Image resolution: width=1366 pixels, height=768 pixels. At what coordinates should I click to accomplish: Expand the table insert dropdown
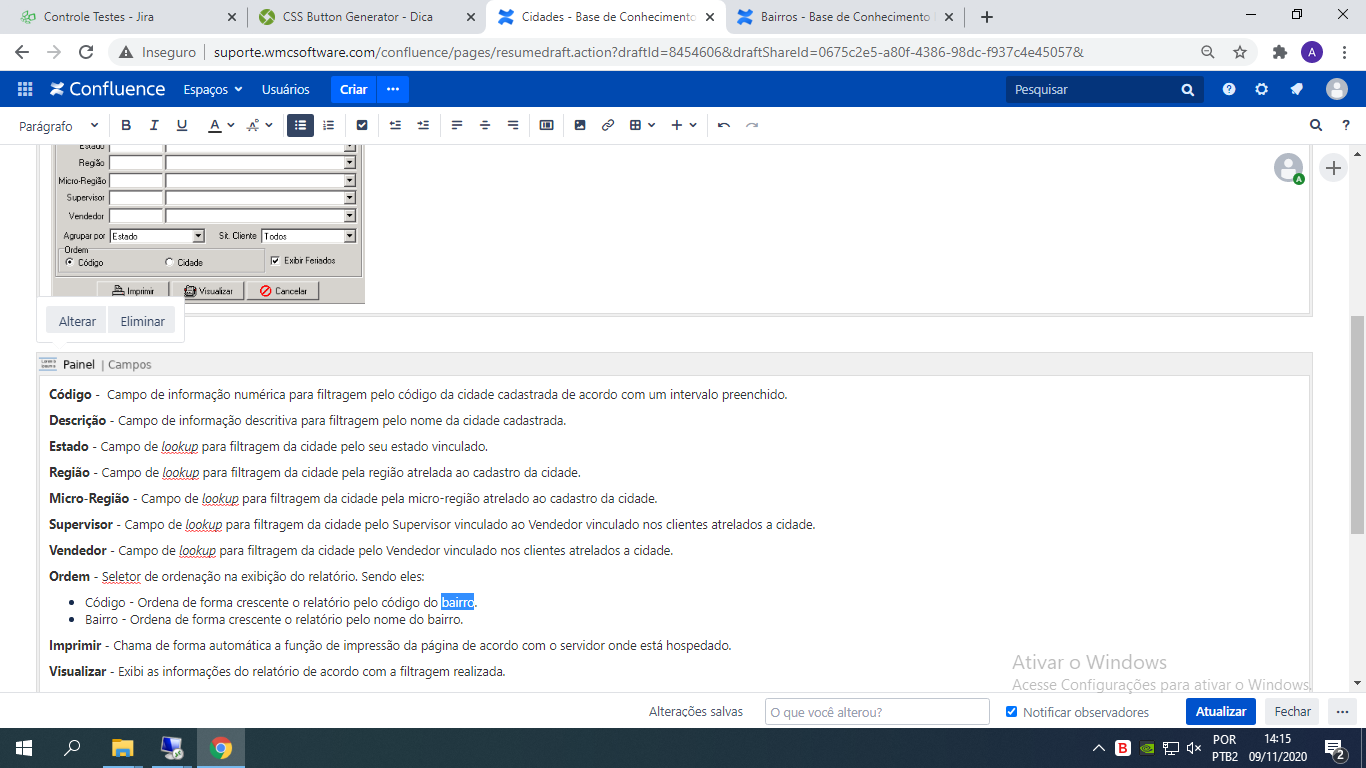pyautogui.click(x=642, y=125)
